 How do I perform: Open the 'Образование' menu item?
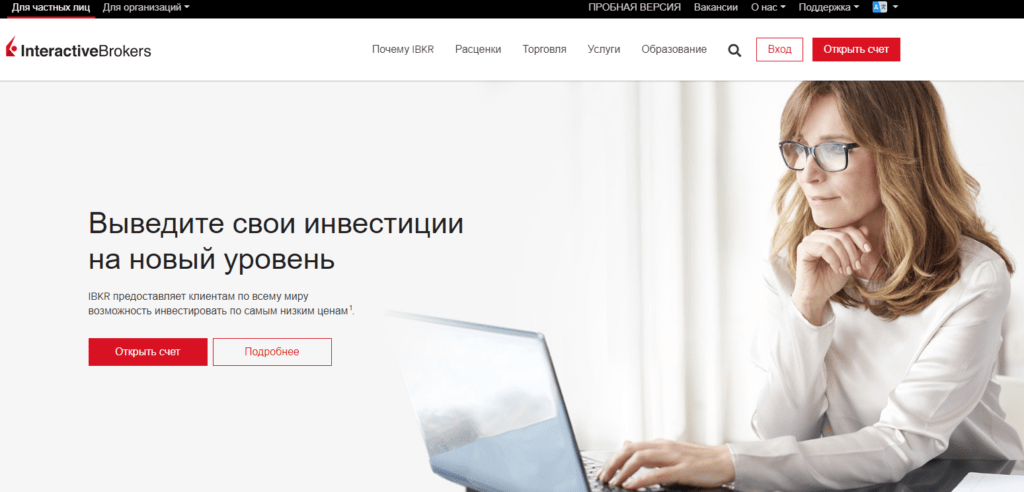pos(674,49)
